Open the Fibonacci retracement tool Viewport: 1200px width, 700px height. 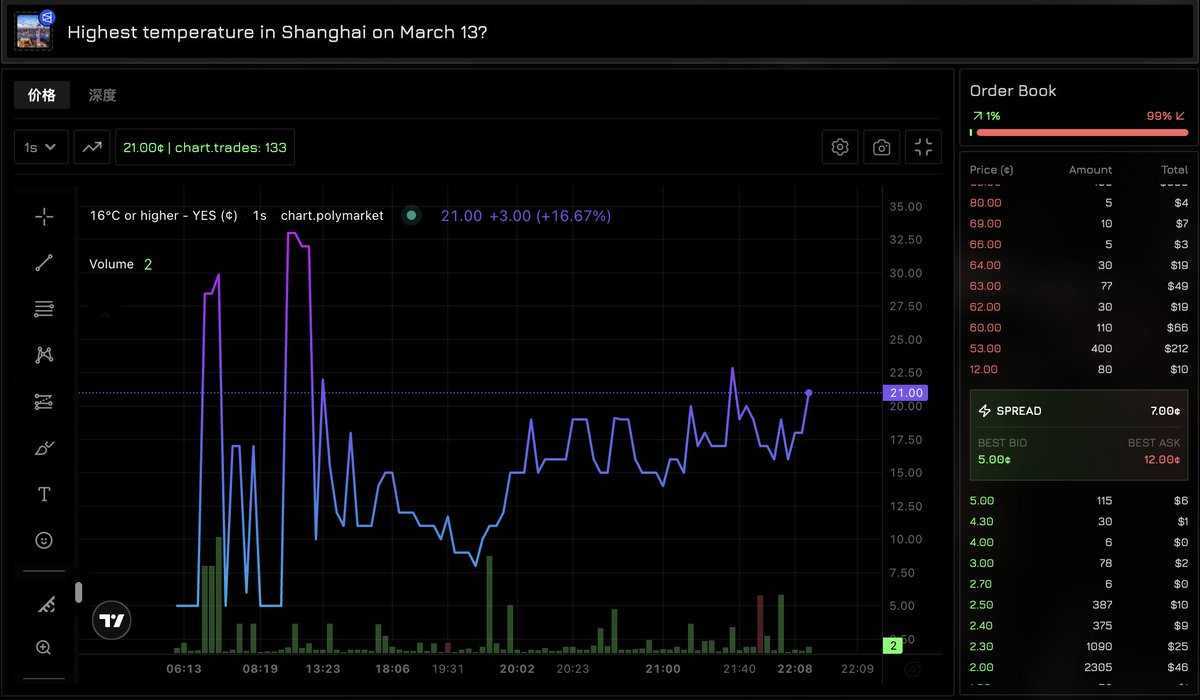[44, 309]
